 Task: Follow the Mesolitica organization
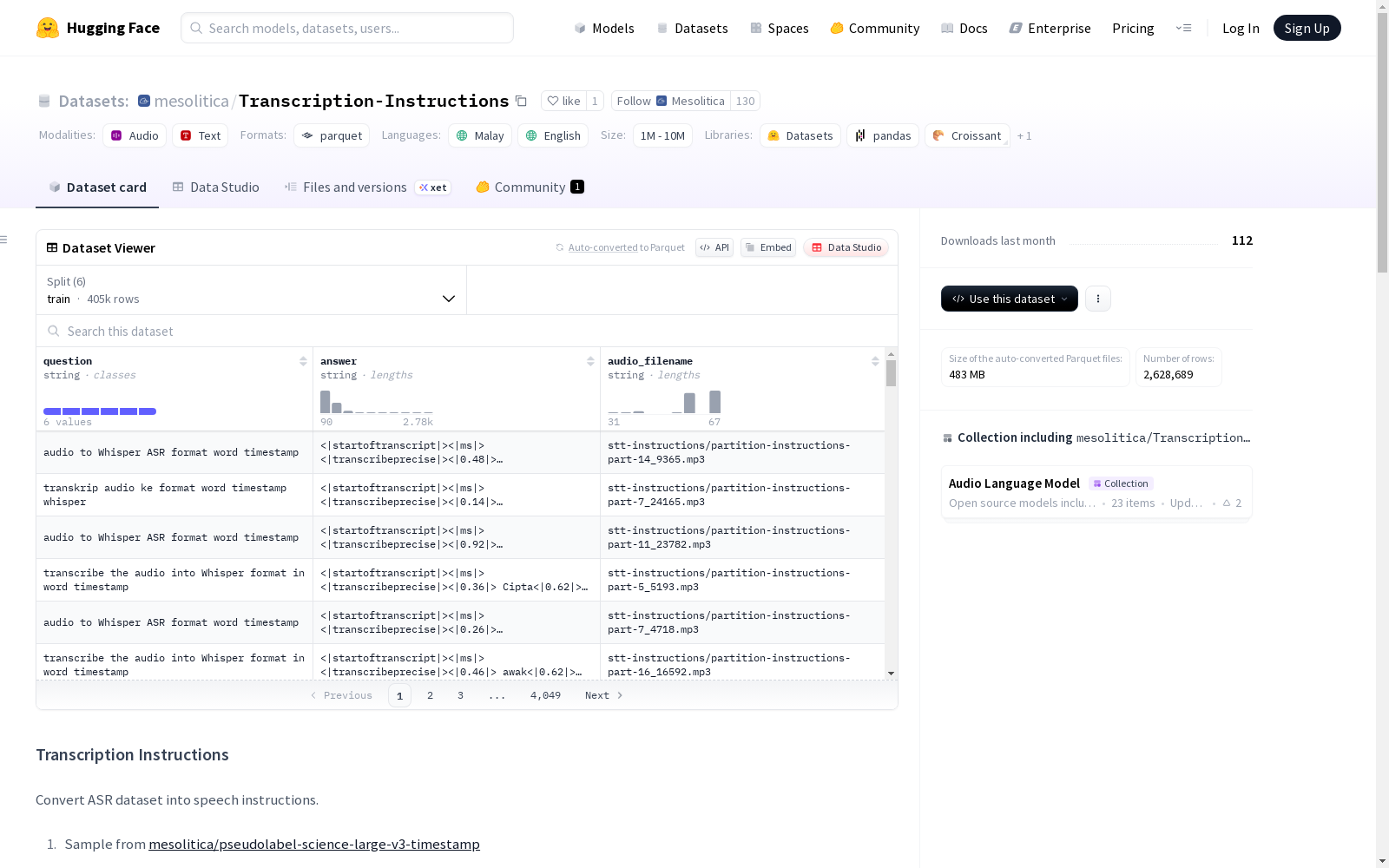(671, 101)
